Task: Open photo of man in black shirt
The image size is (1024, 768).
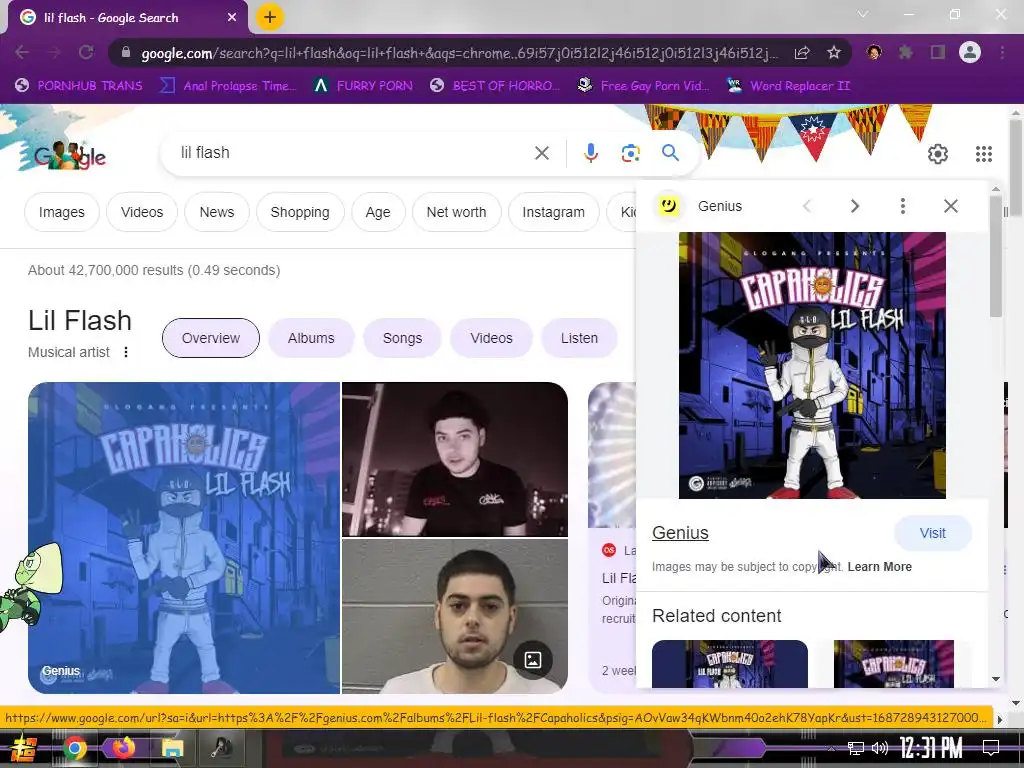Action: point(455,459)
